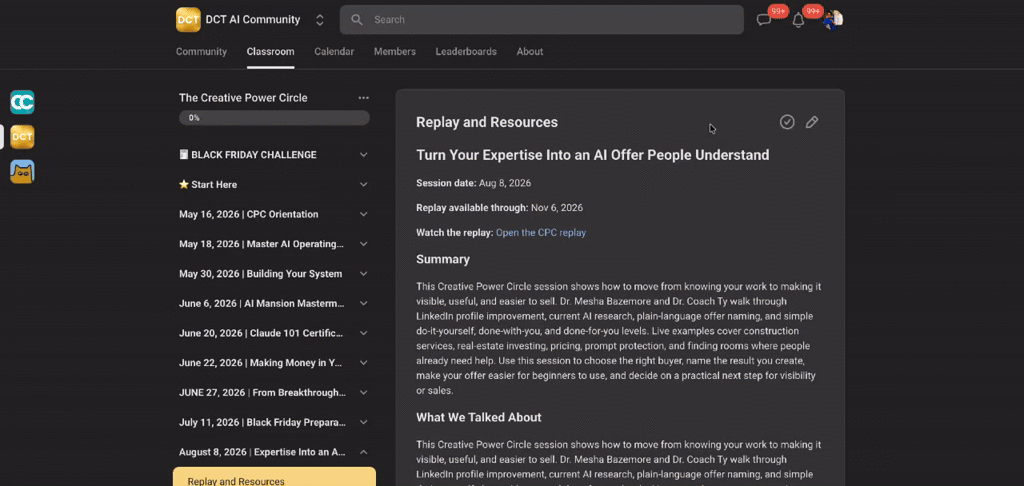This screenshot has height=486, width=1024.
Task: Open the notifications bell icon
Action: tap(798, 20)
